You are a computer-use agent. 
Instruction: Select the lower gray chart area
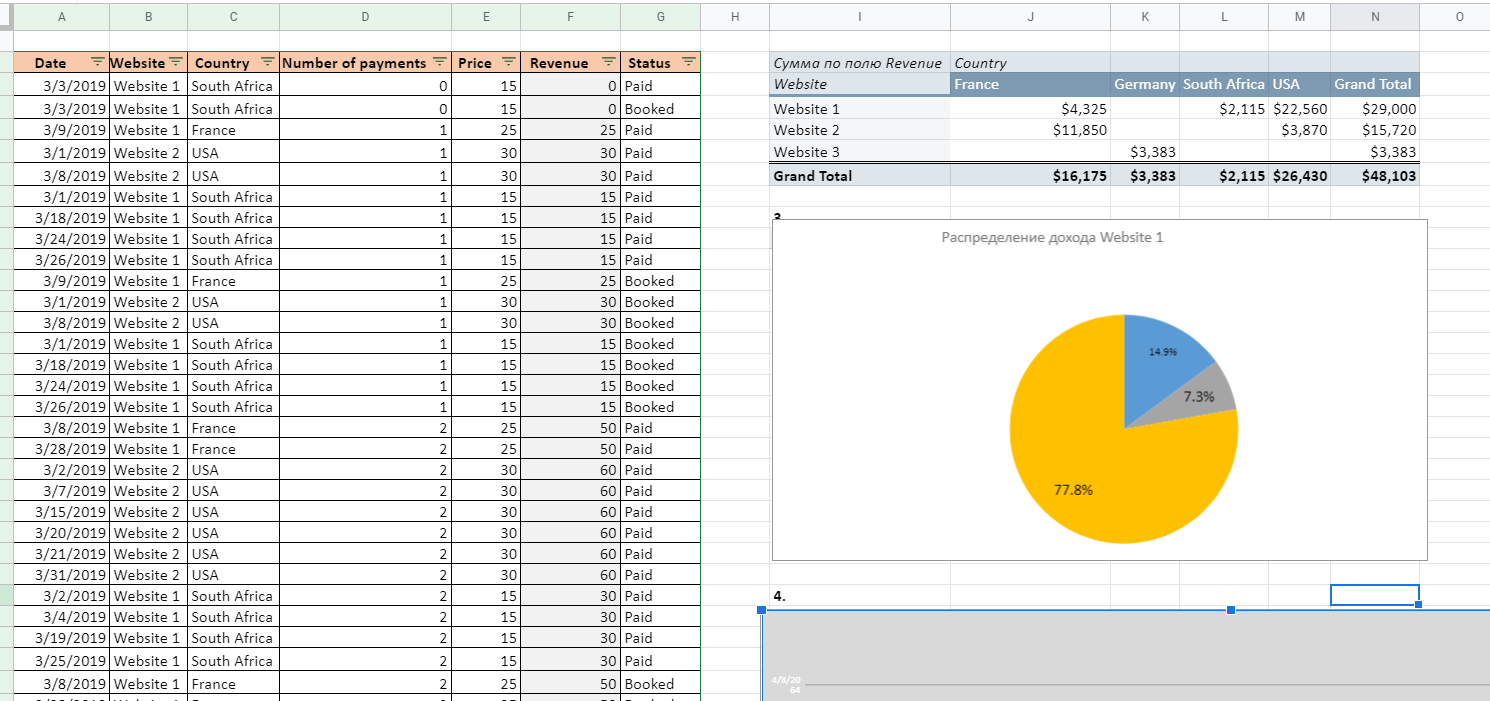coord(1126,655)
